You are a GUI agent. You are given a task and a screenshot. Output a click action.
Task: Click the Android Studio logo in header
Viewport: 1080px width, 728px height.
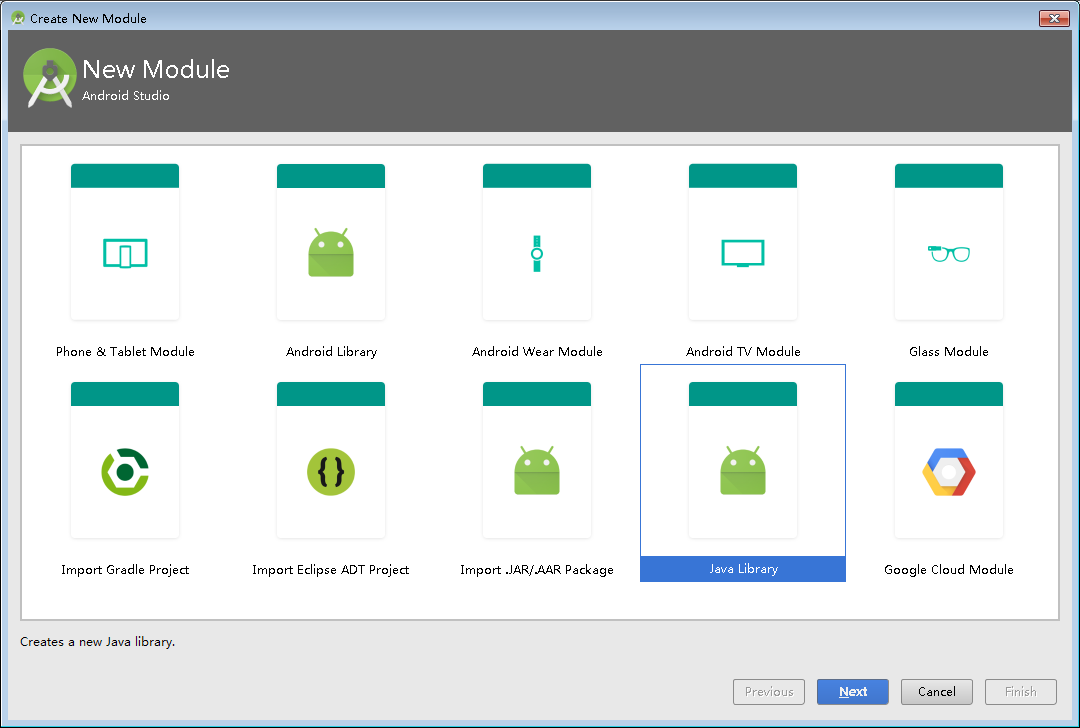(50, 78)
